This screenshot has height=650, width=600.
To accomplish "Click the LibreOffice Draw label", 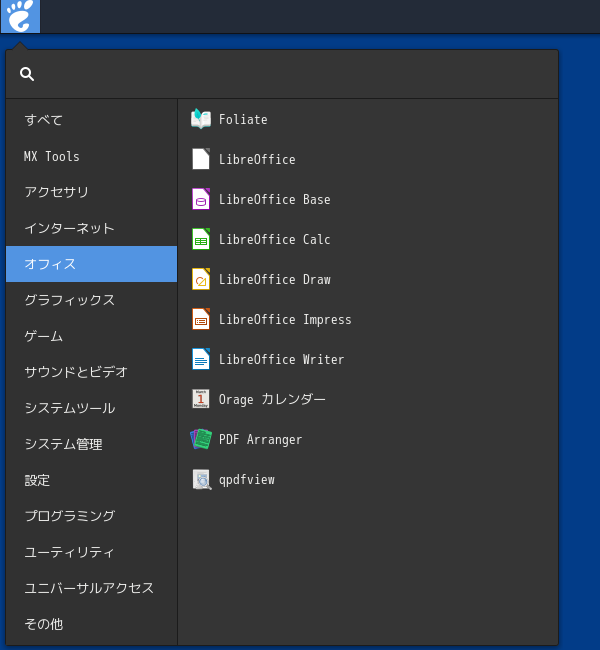I will pos(274,279).
